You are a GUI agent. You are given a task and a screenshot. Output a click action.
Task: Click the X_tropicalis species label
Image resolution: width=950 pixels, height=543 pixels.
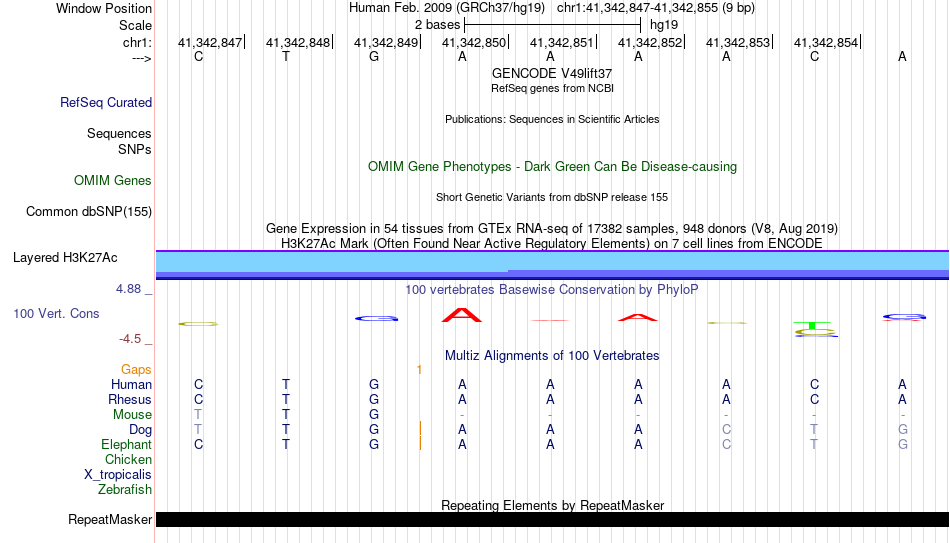118,475
